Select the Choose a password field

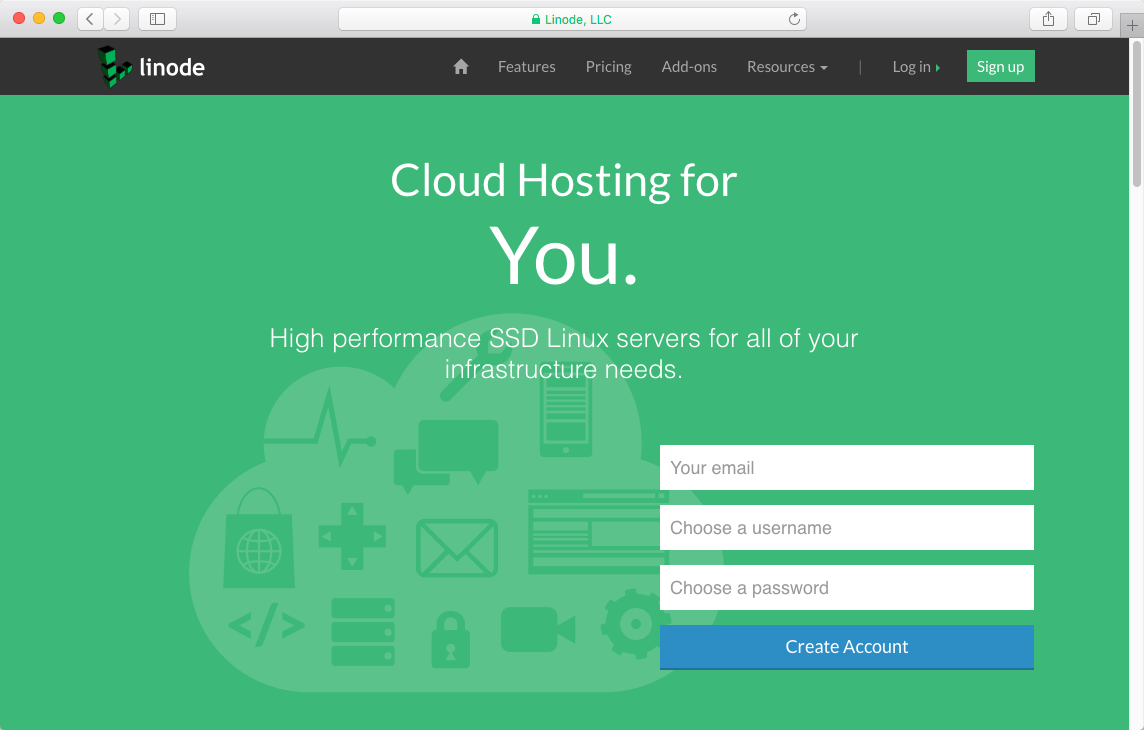pyautogui.click(x=846, y=588)
